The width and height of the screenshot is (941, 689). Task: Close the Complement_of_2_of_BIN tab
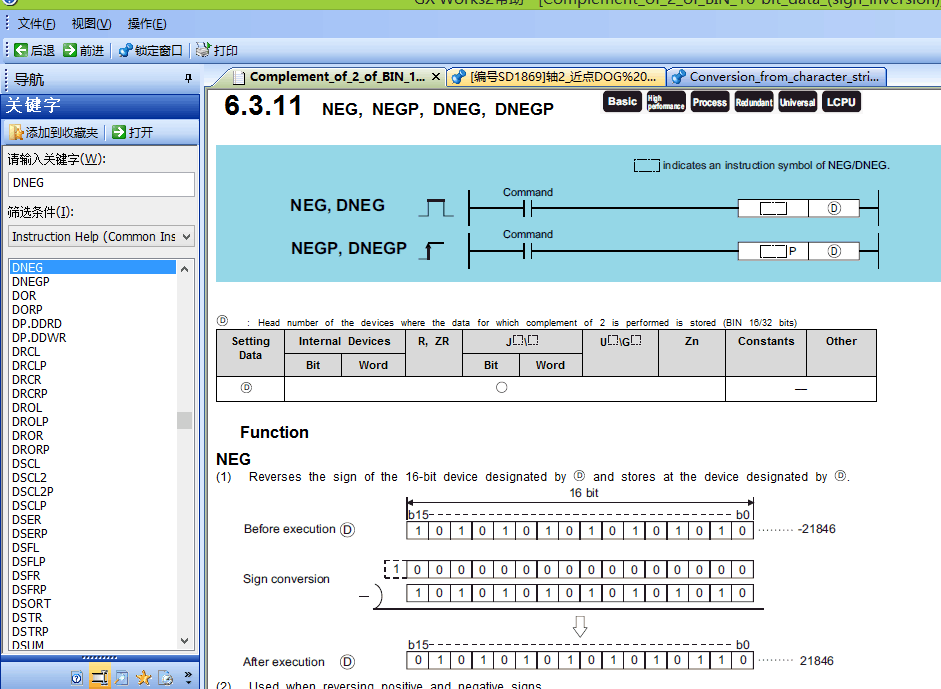click(435, 77)
